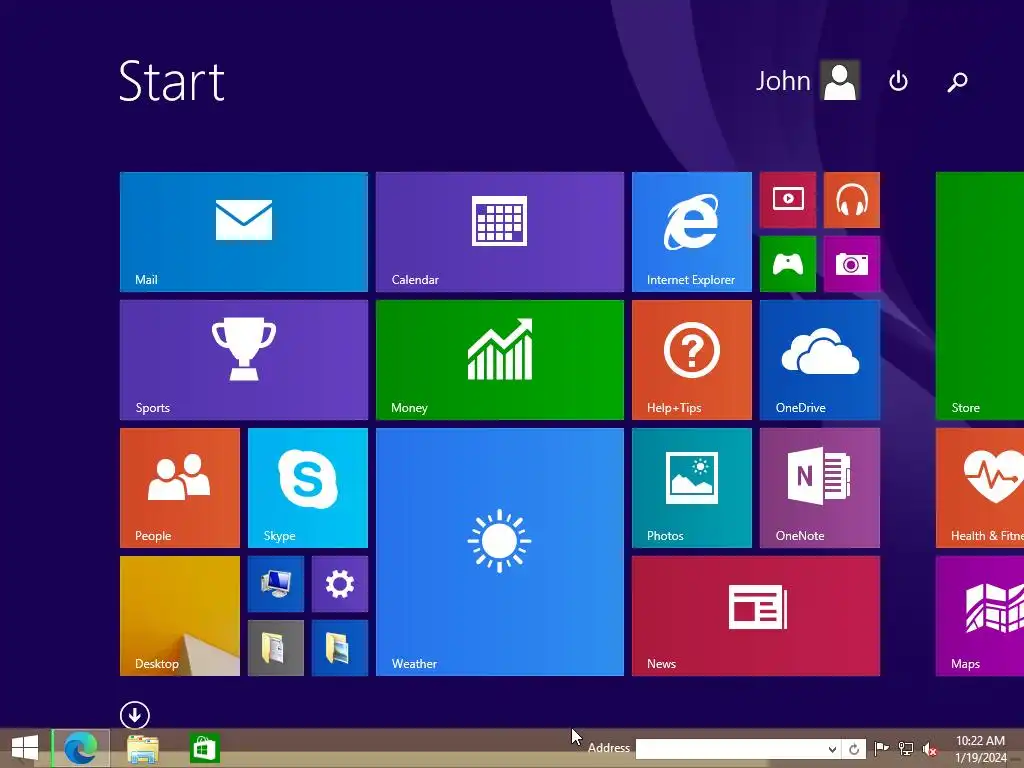Open Action Center flag icon in tray
The height and width of the screenshot is (768, 1024).
pos(881,748)
